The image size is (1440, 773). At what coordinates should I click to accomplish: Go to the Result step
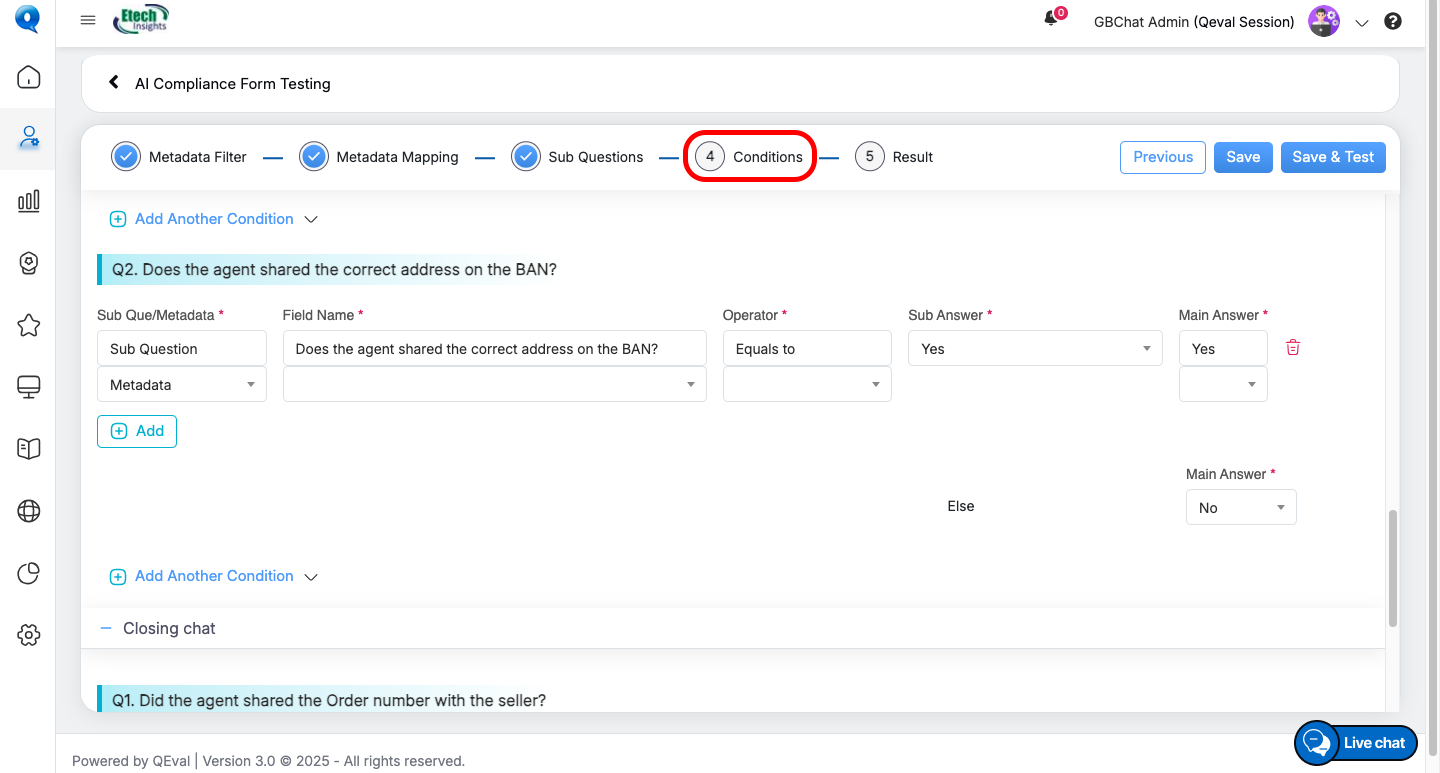(x=894, y=157)
